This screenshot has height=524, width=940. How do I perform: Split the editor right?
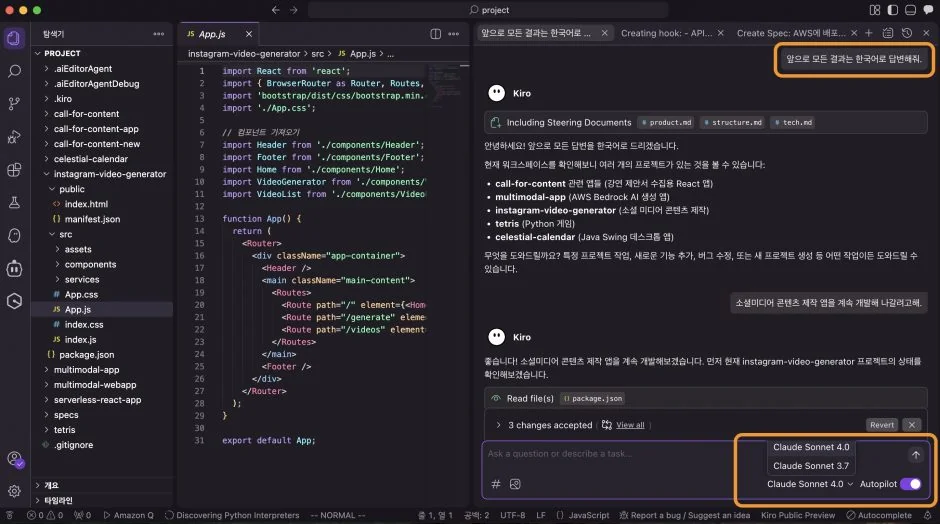[436, 34]
